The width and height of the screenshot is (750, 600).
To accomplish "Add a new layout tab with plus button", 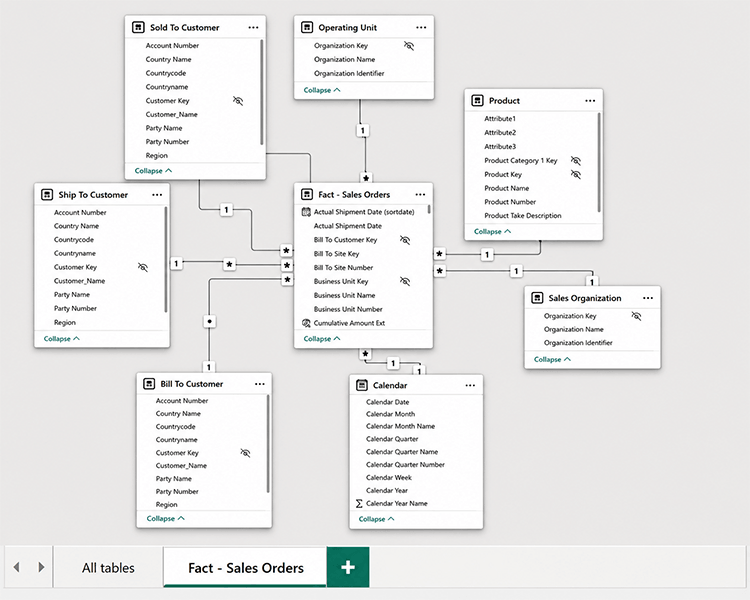I will coord(348,567).
